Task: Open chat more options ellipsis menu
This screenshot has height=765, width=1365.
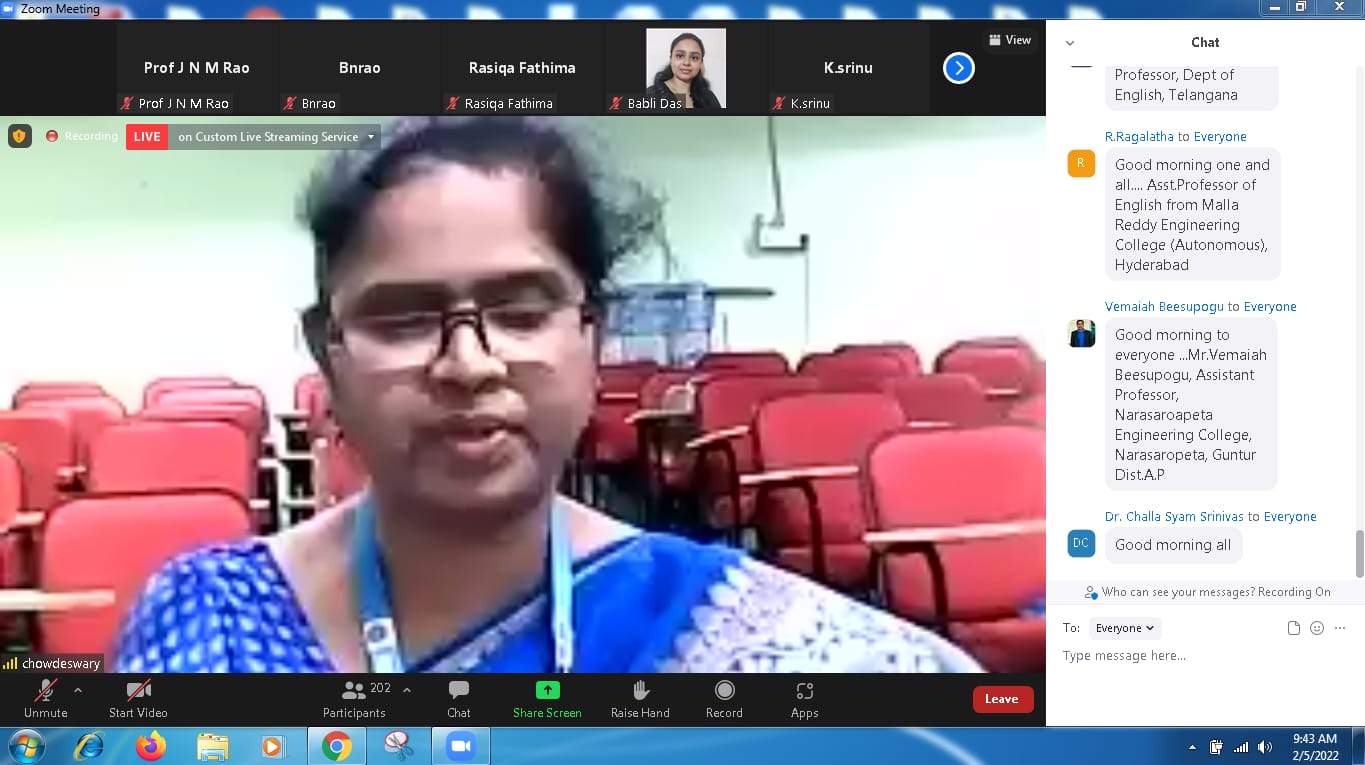Action: [x=1340, y=628]
